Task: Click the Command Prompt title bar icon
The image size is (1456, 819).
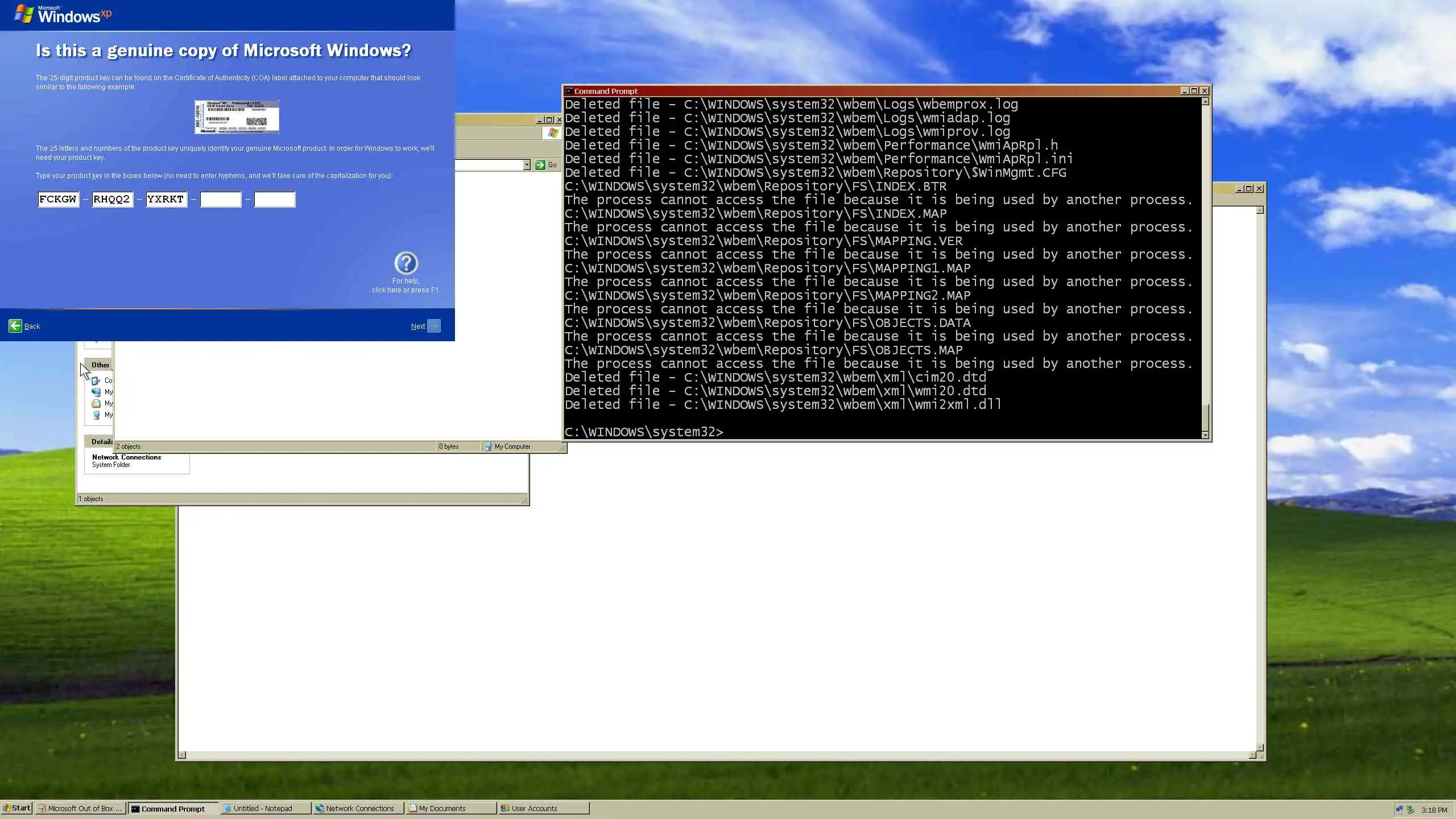Action: click(569, 91)
